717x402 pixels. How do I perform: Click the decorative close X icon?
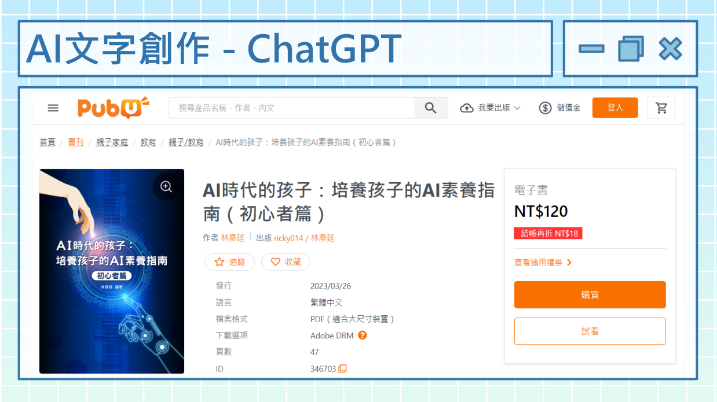point(670,48)
